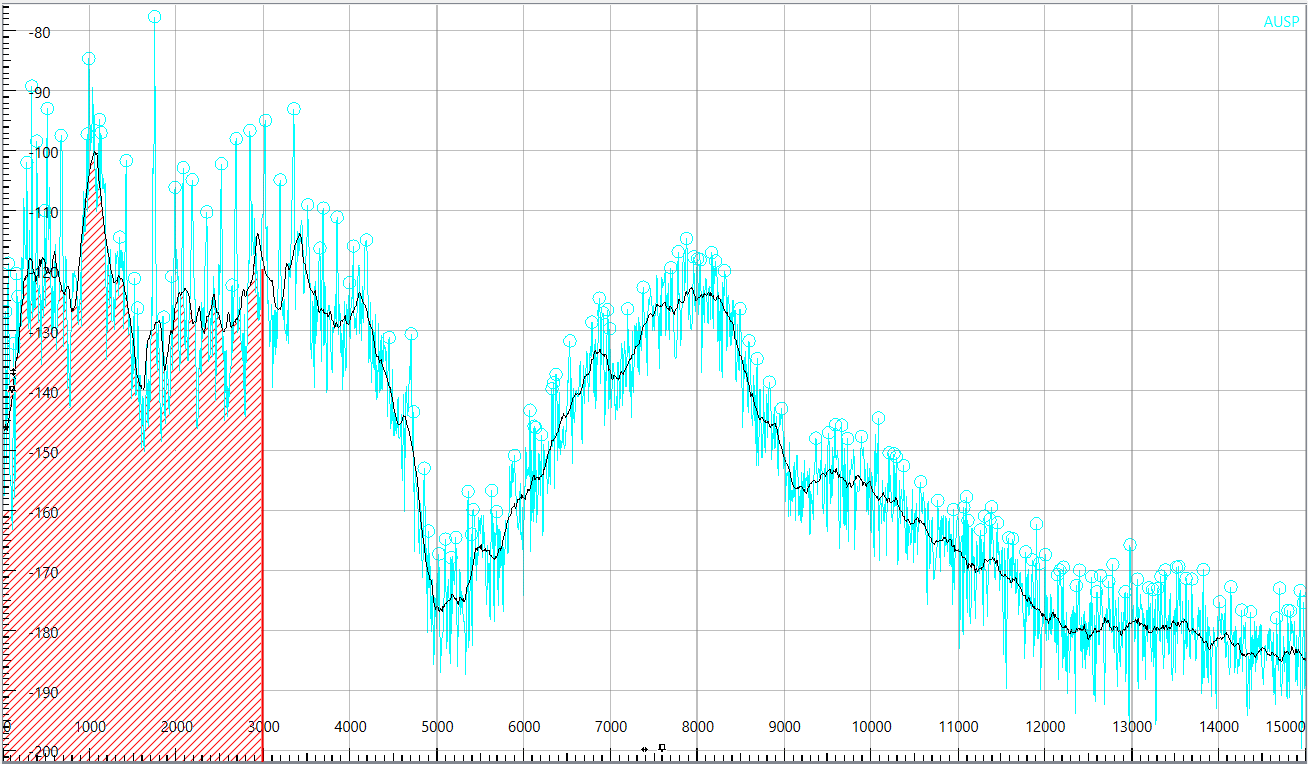
Task: Click the square pin marker on the horizontal axis
Action: click(662, 747)
